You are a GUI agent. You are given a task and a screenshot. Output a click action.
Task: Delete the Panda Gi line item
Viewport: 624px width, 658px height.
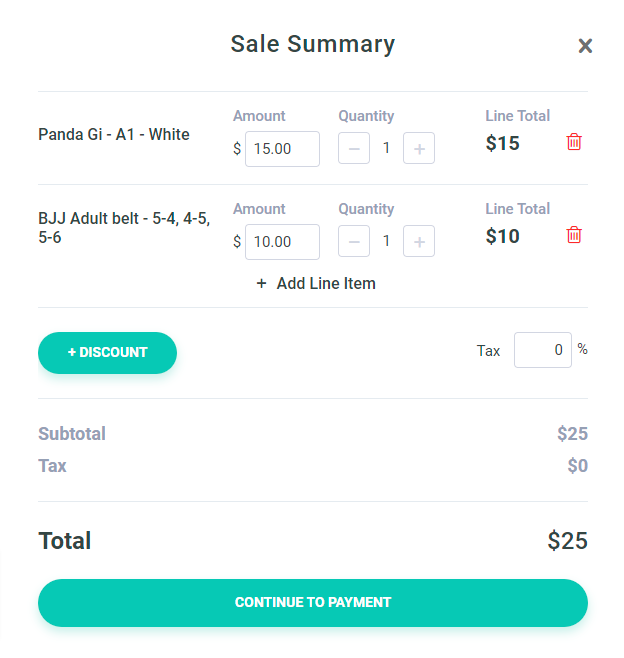pos(574,142)
